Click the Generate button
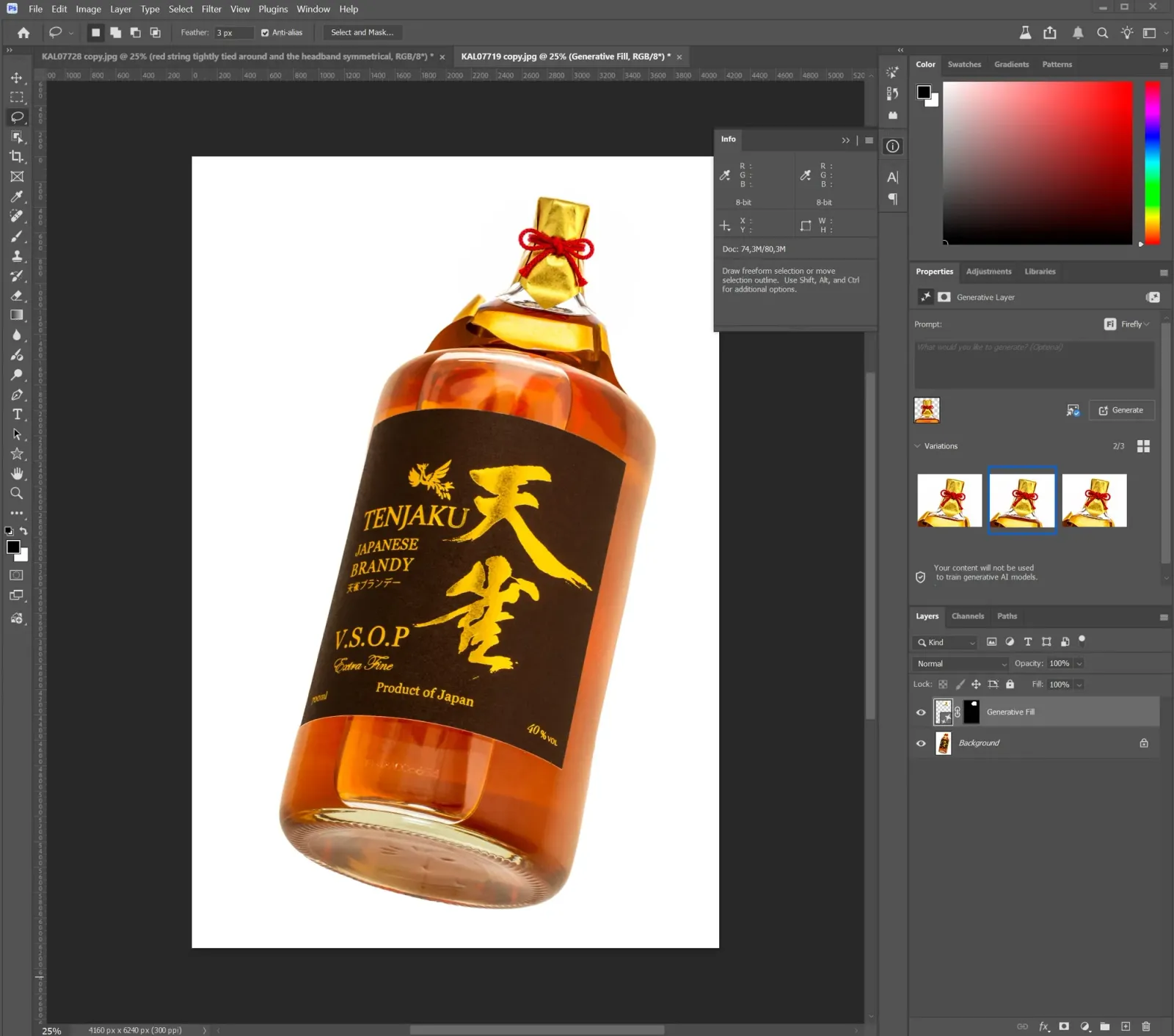Screen dimensions: 1174x1036 pyautogui.click(x=1121, y=410)
